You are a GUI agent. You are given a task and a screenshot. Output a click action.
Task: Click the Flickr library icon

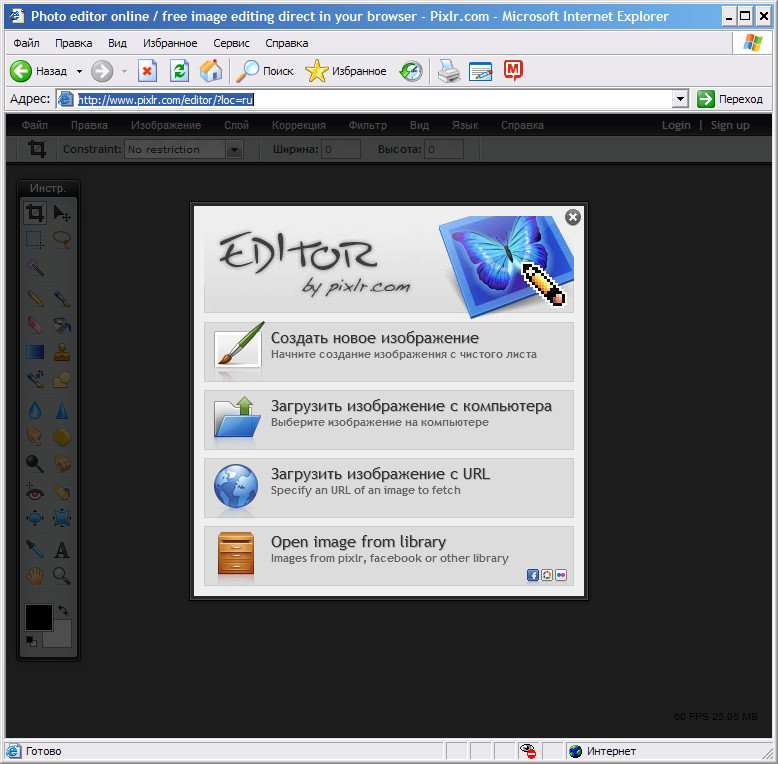tap(561, 575)
